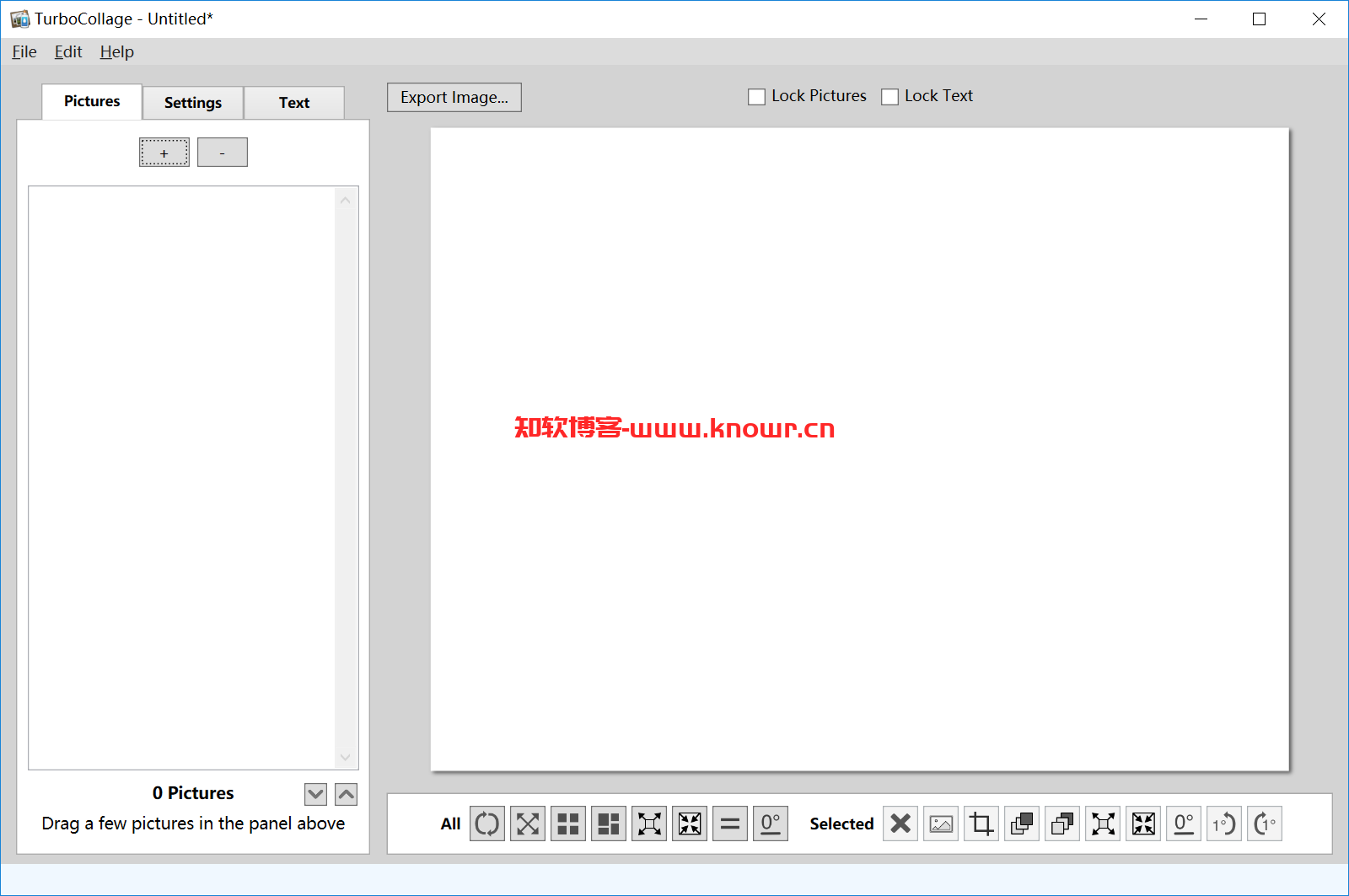Enable the Lock Pictures checkbox
The width and height of the screenshot is (1349, 896).
pos(756,97)
